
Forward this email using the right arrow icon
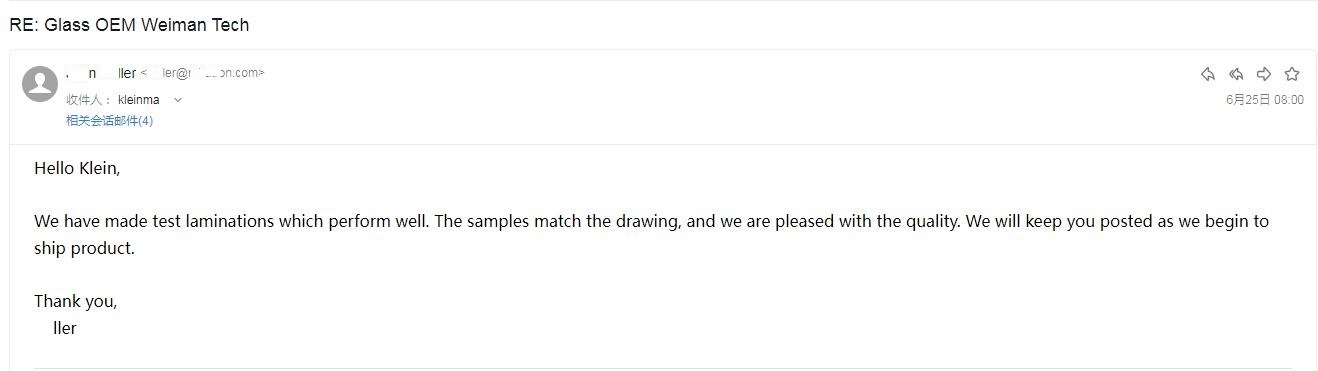coord(1264,74)
